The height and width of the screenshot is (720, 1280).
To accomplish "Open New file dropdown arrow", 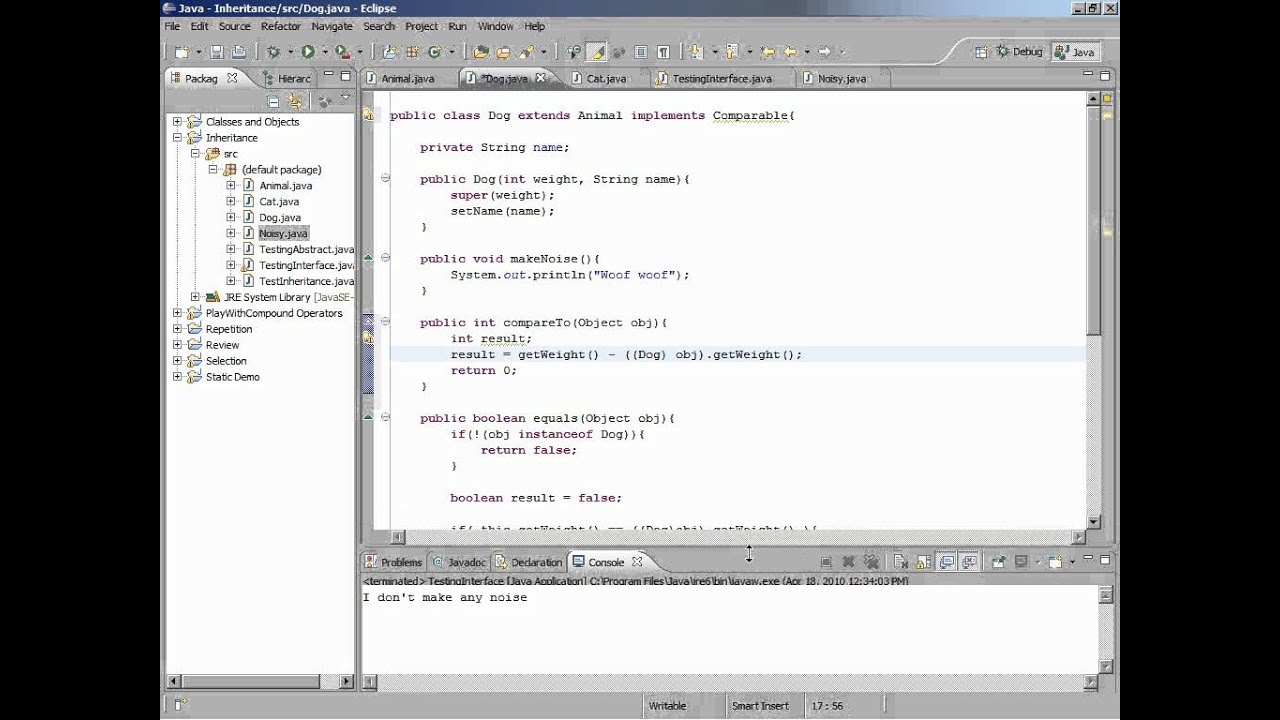I will [198, 52].
